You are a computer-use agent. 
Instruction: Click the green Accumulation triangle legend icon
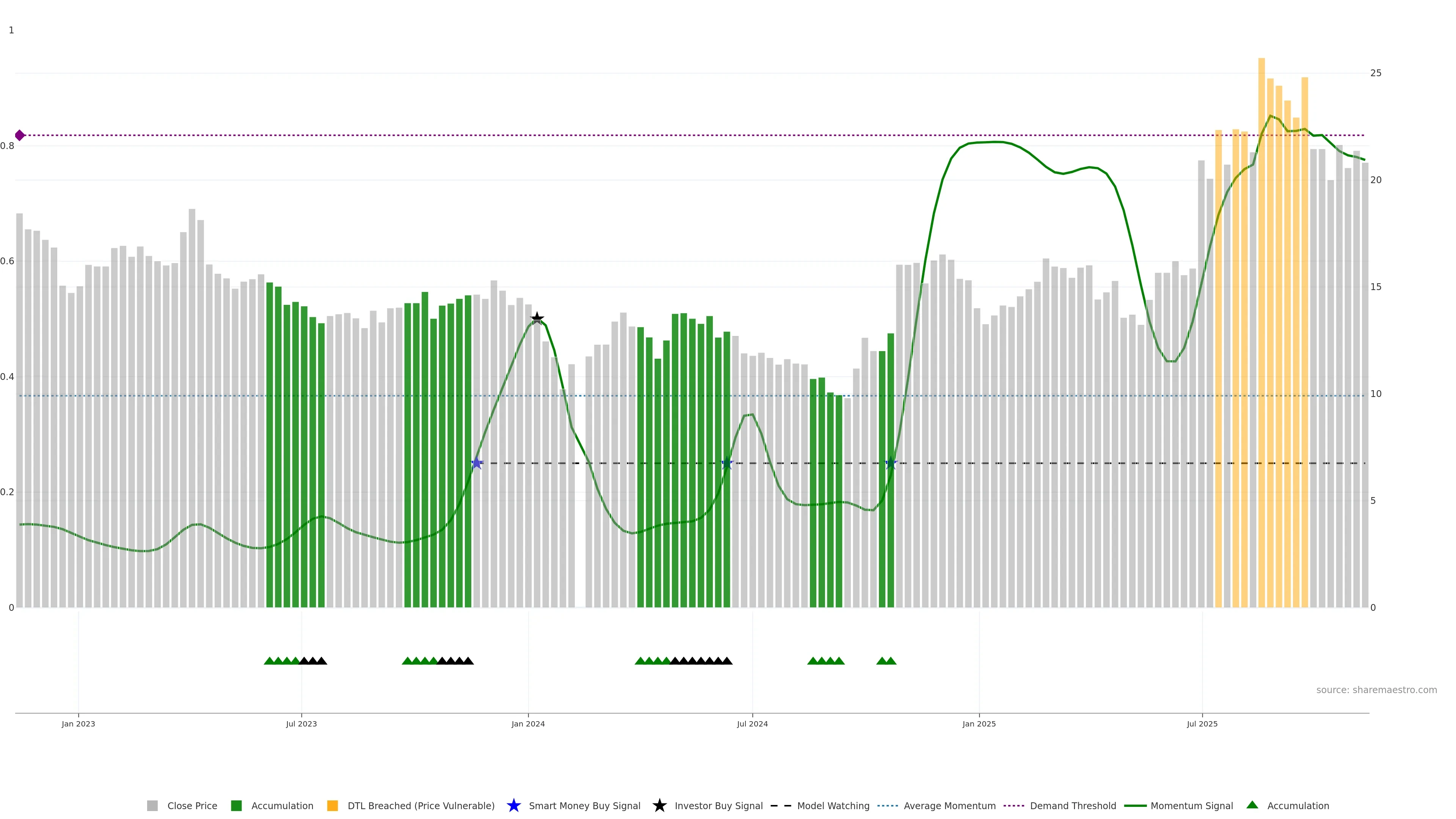pyautogui.click(x=1252, y=805)
